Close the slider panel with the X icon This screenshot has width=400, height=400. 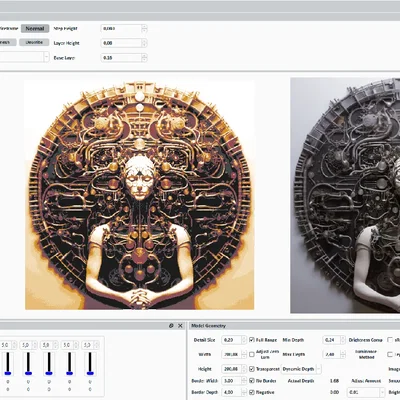pyautogui.click(x=180, y=326)
